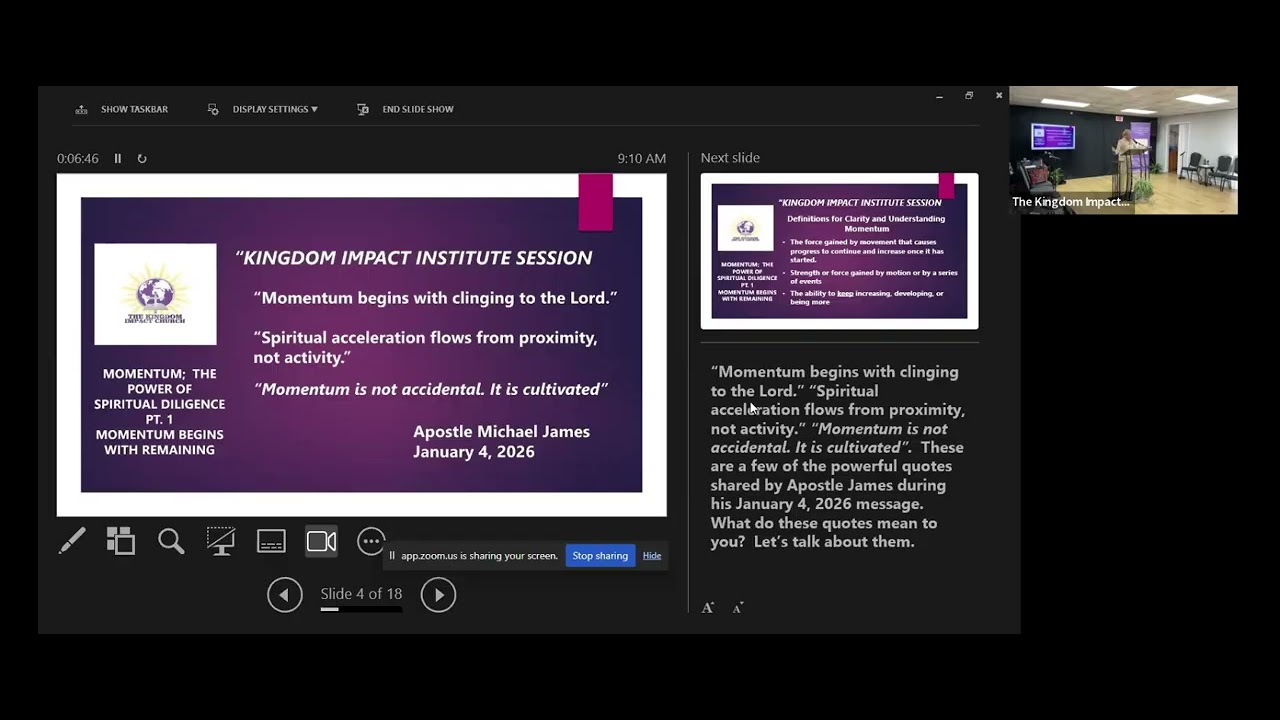Toggle subtitles in presenter view
The height and width of the screenshot is (720, 1280).
point(271,541)
